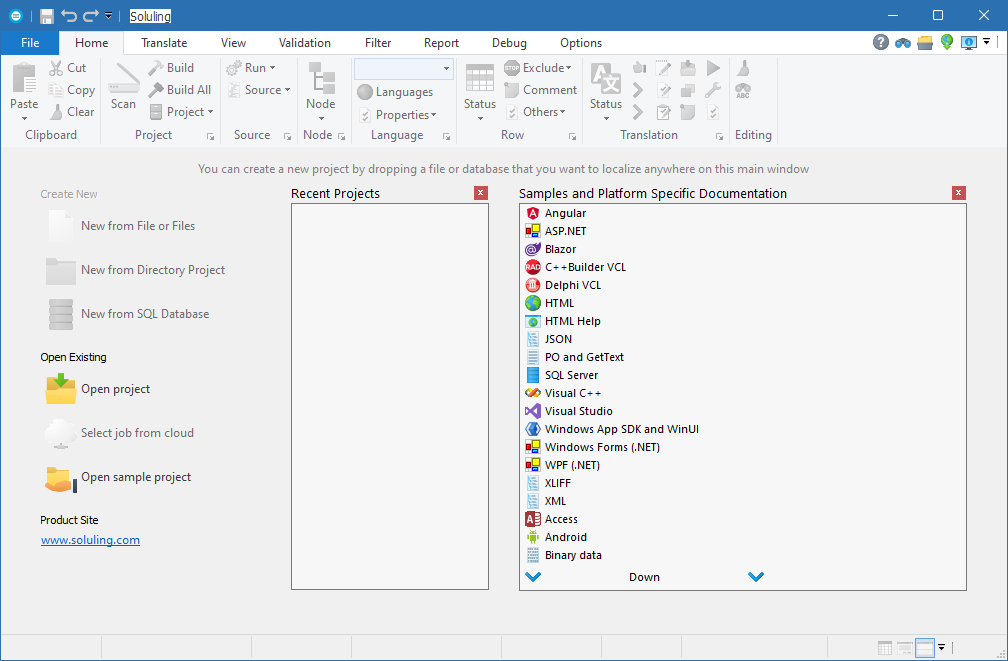The image size is (1008, 661).
Task: Open the Visual Studio sample entry
Action: (x=578, y=411)
